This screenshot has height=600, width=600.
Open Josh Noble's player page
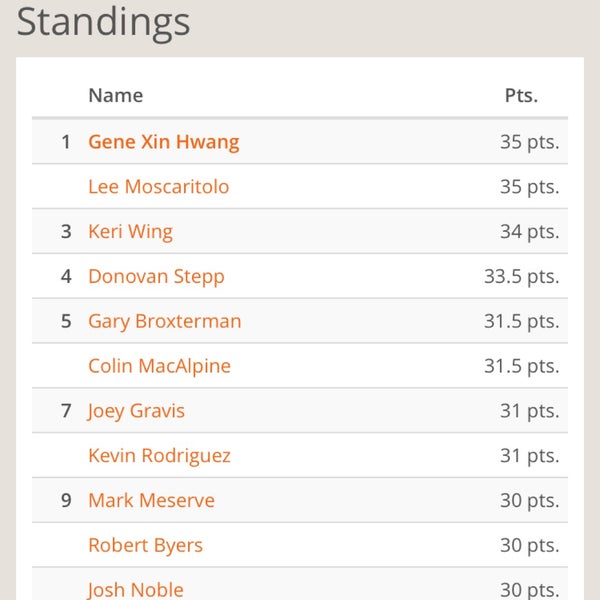tap(135, 590)
